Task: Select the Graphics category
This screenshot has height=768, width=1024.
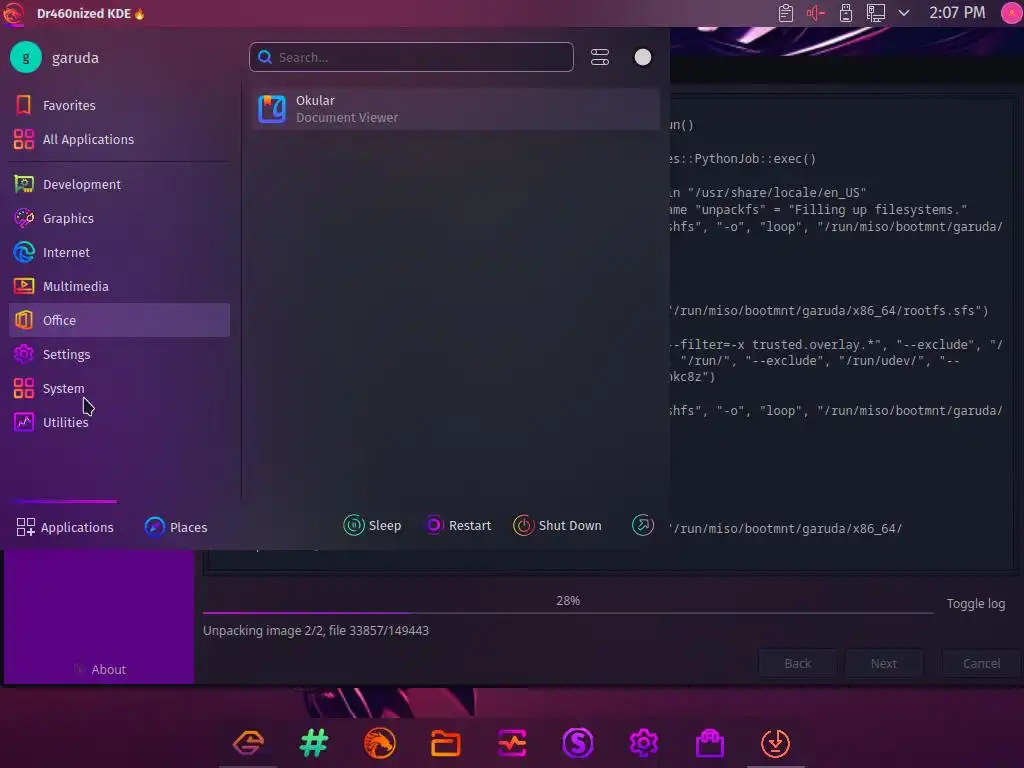Action: click(x=120, y=218)
